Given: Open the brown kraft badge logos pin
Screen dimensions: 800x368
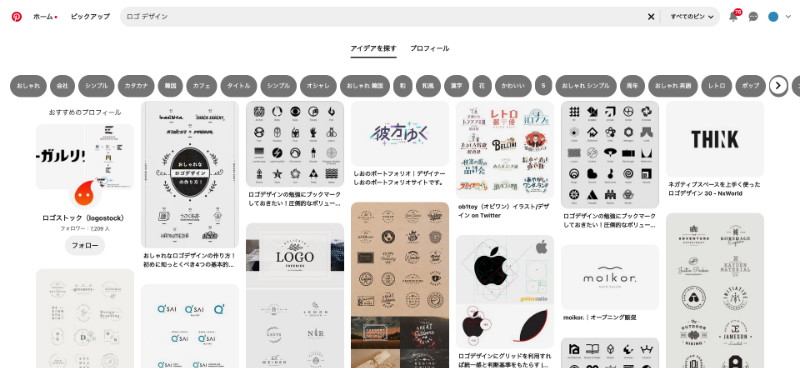Looking at the screenshot, I should 400,285.
